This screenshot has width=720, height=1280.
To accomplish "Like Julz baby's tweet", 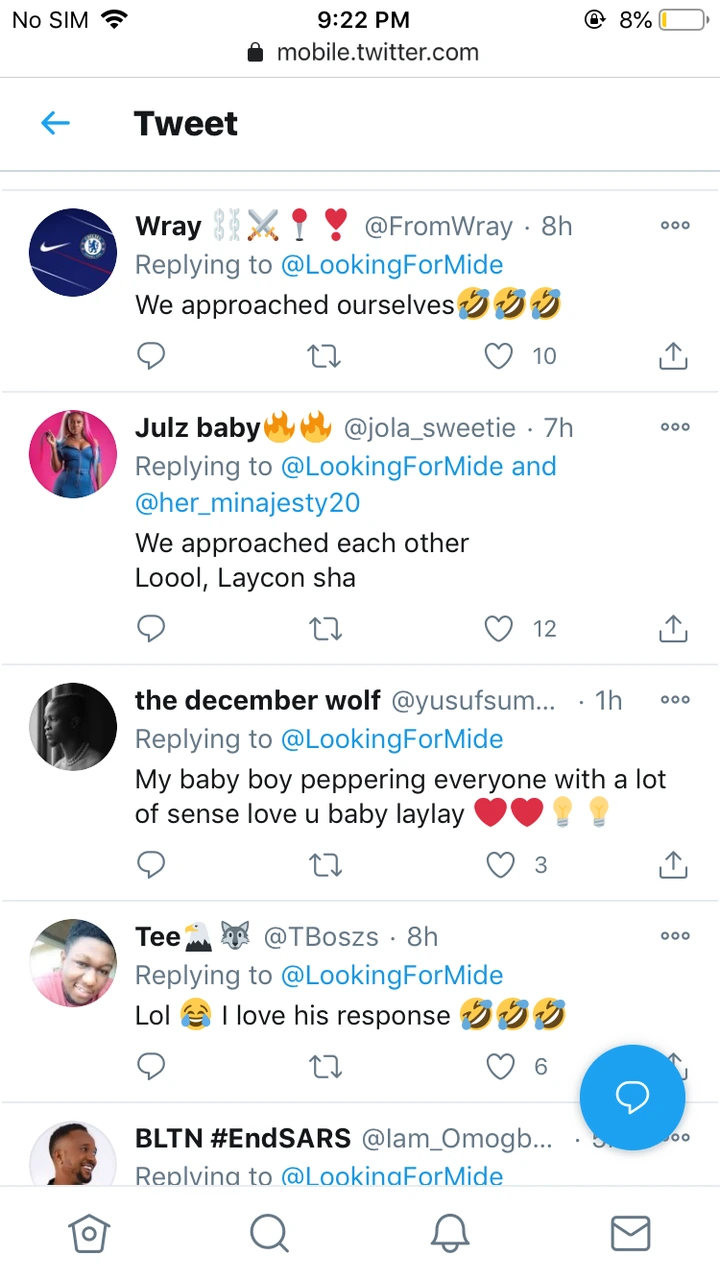I will point(499,628).
